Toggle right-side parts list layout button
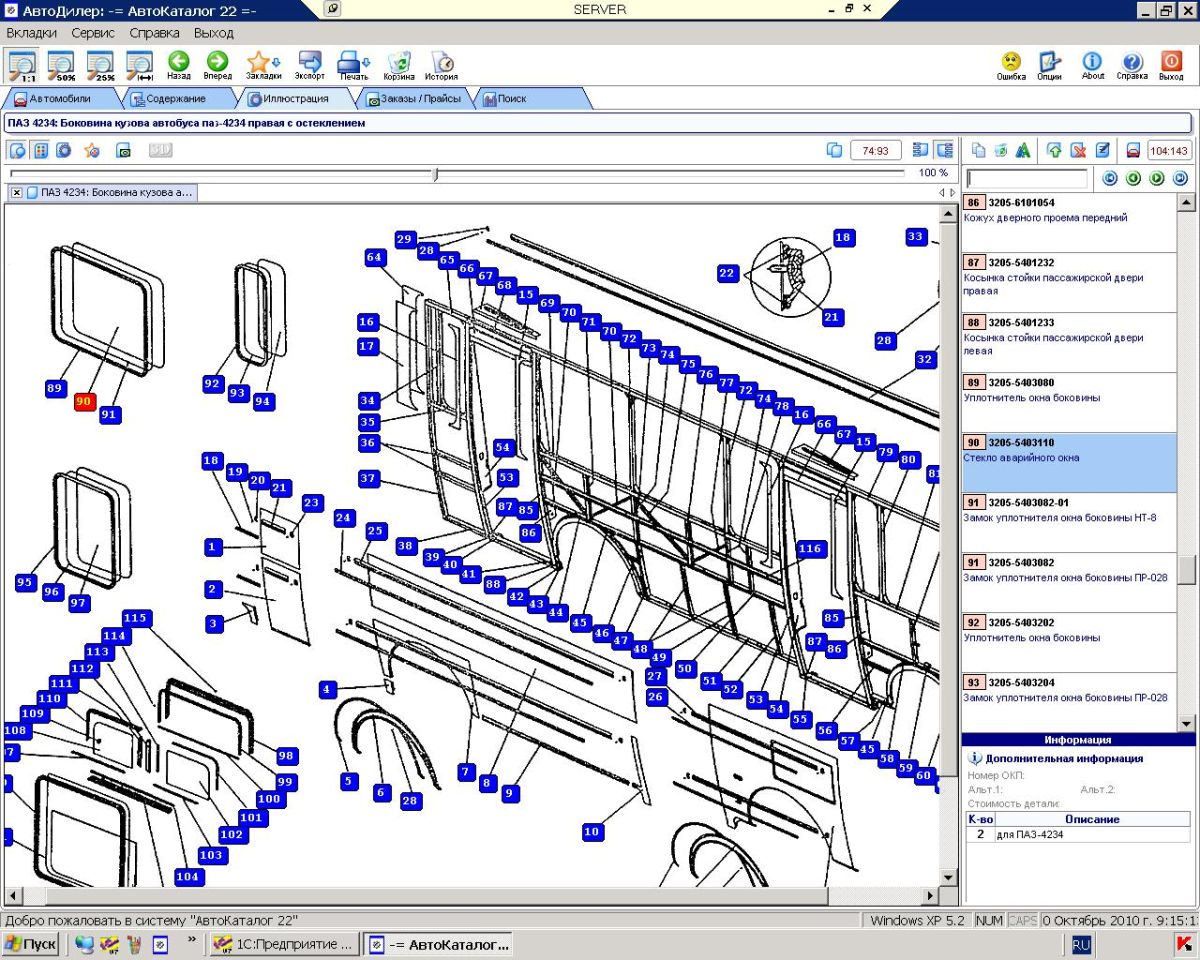Screen dimensions: 1200x960 [944, 150]
